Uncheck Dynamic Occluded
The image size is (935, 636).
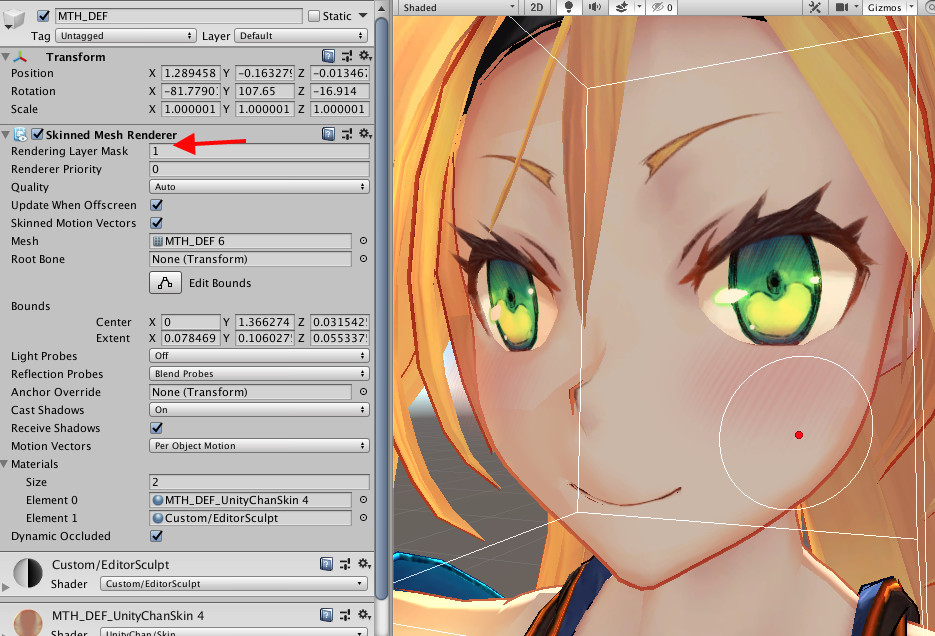[x=156, y=536]
